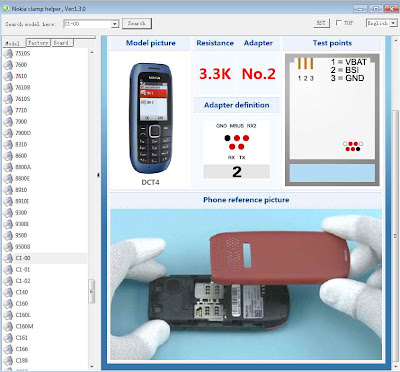Switch to the Model tab
The width and height of the screenshot is (400, 372).
point(13,43)
